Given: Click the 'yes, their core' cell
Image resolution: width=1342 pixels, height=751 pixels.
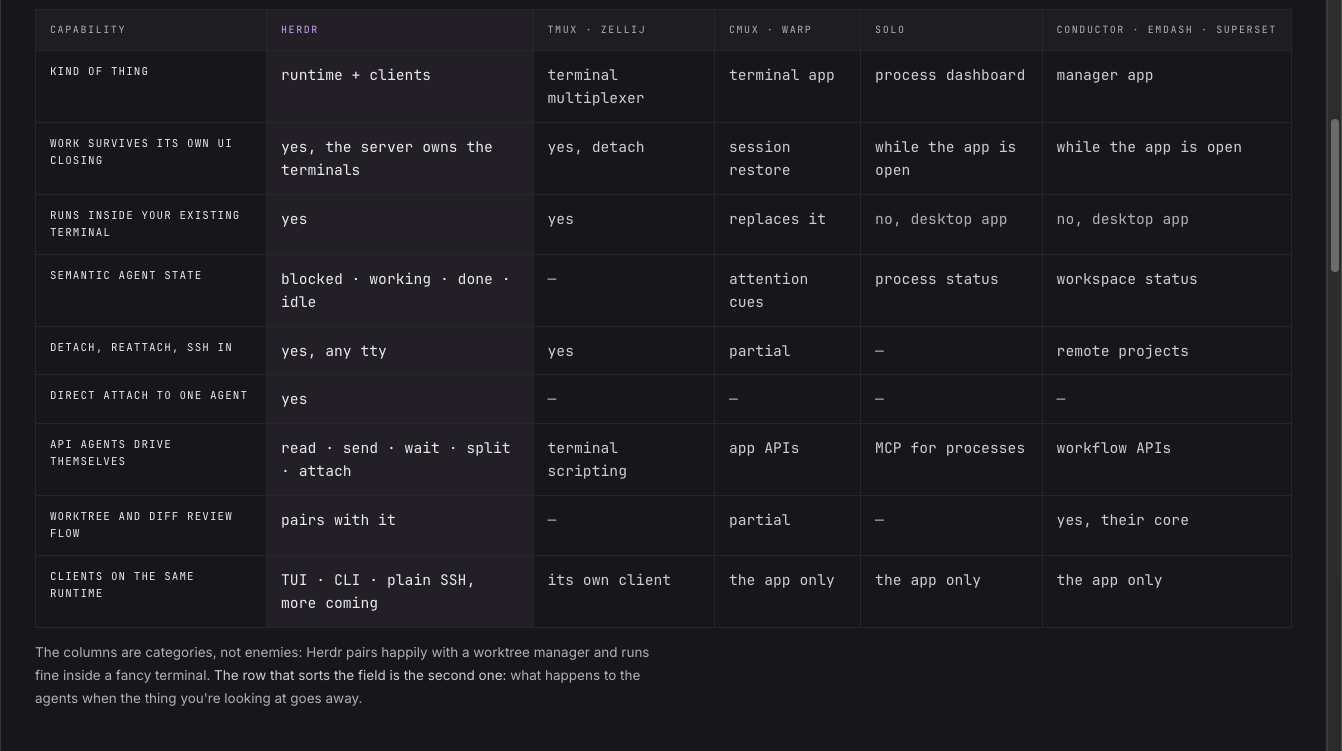Looking at the screenshot, I should click(x=1166, y=526).
